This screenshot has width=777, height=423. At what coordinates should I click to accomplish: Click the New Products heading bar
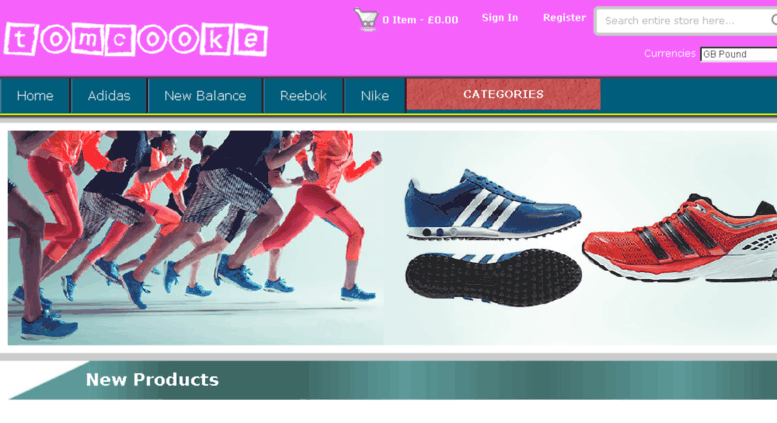392,380
